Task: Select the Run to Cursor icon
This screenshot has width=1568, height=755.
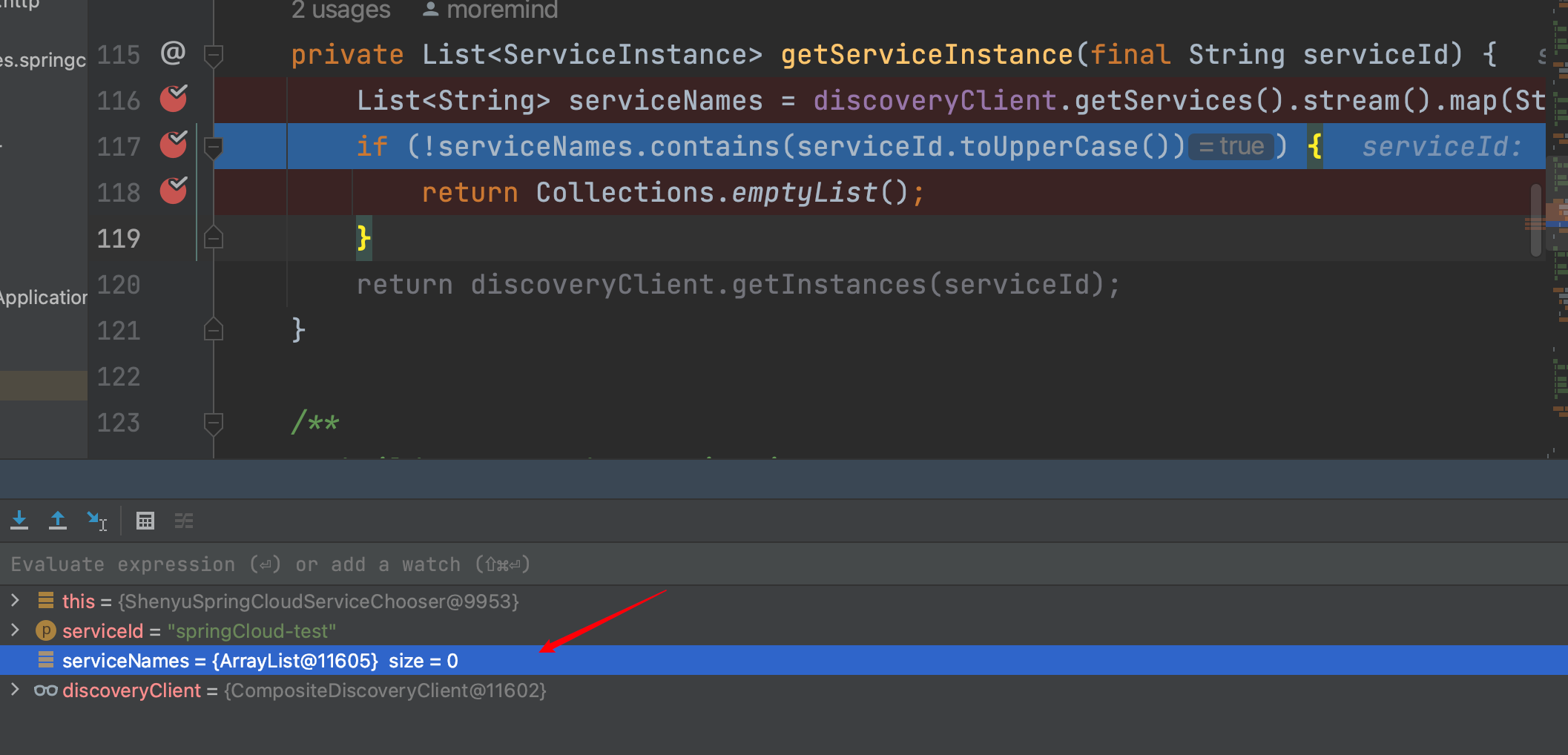Action: pyautogui.click(x=97, y=521)
